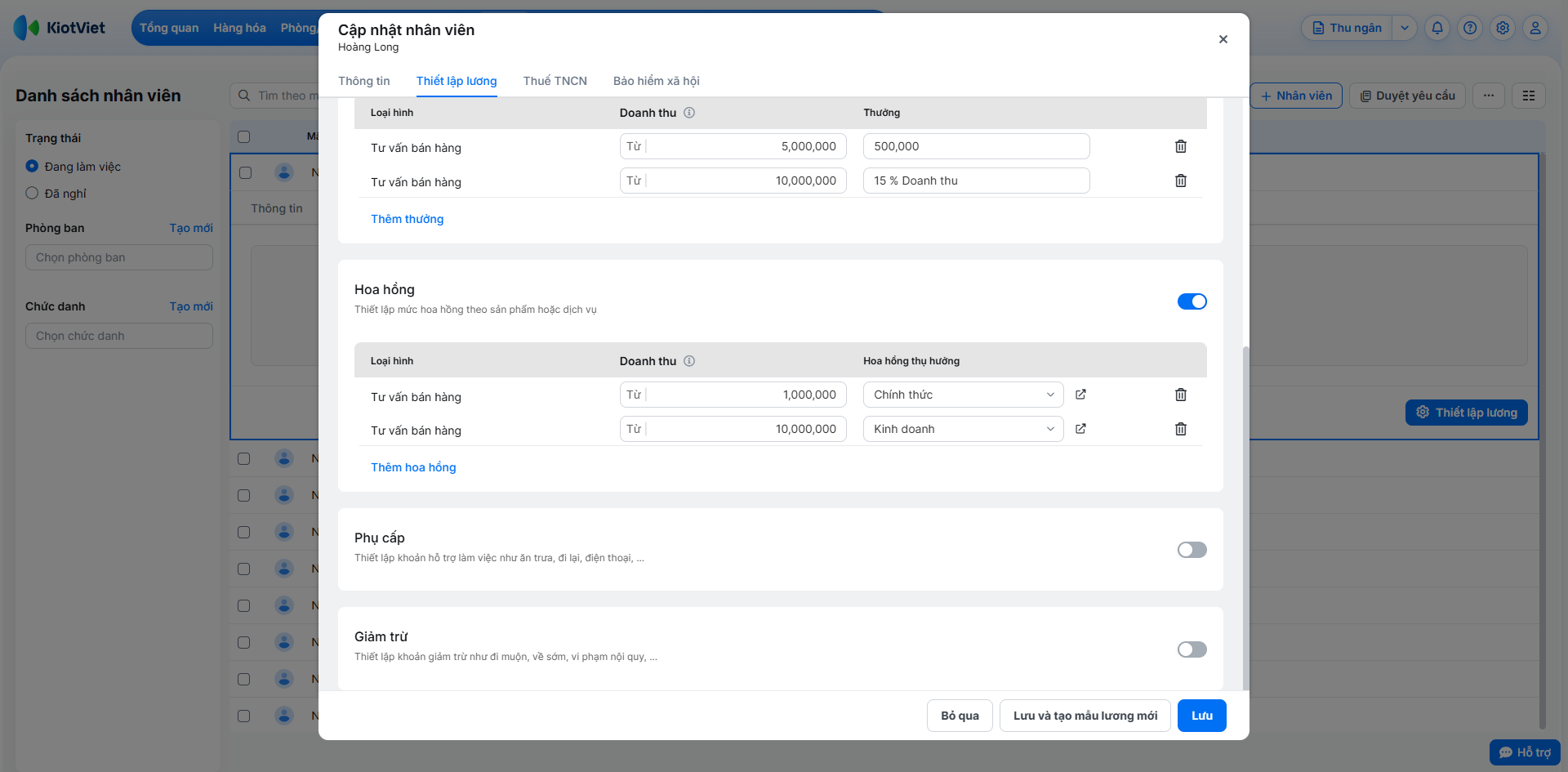Edit the 1,000,000 commission revenue field
This screenshot has width=1568, height=772.
733,395
